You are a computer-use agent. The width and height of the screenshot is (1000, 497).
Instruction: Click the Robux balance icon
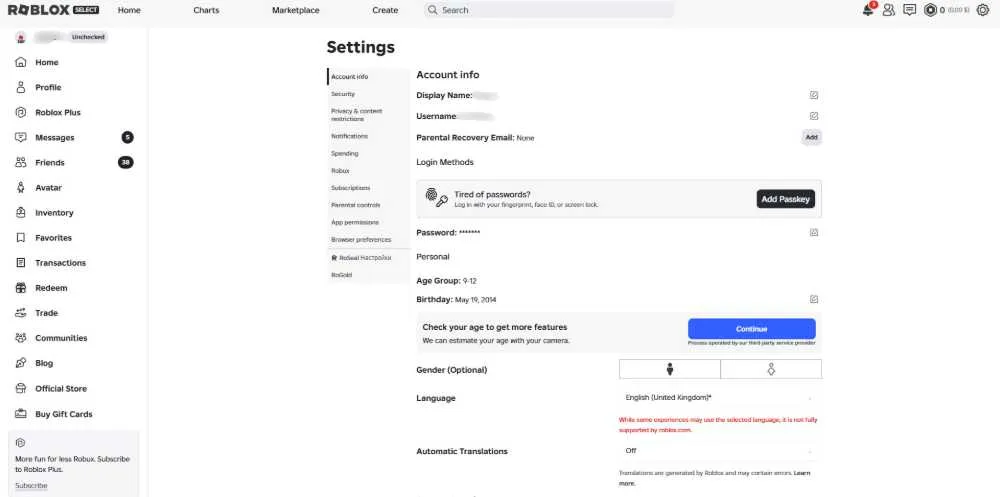(x=930, y=10)
